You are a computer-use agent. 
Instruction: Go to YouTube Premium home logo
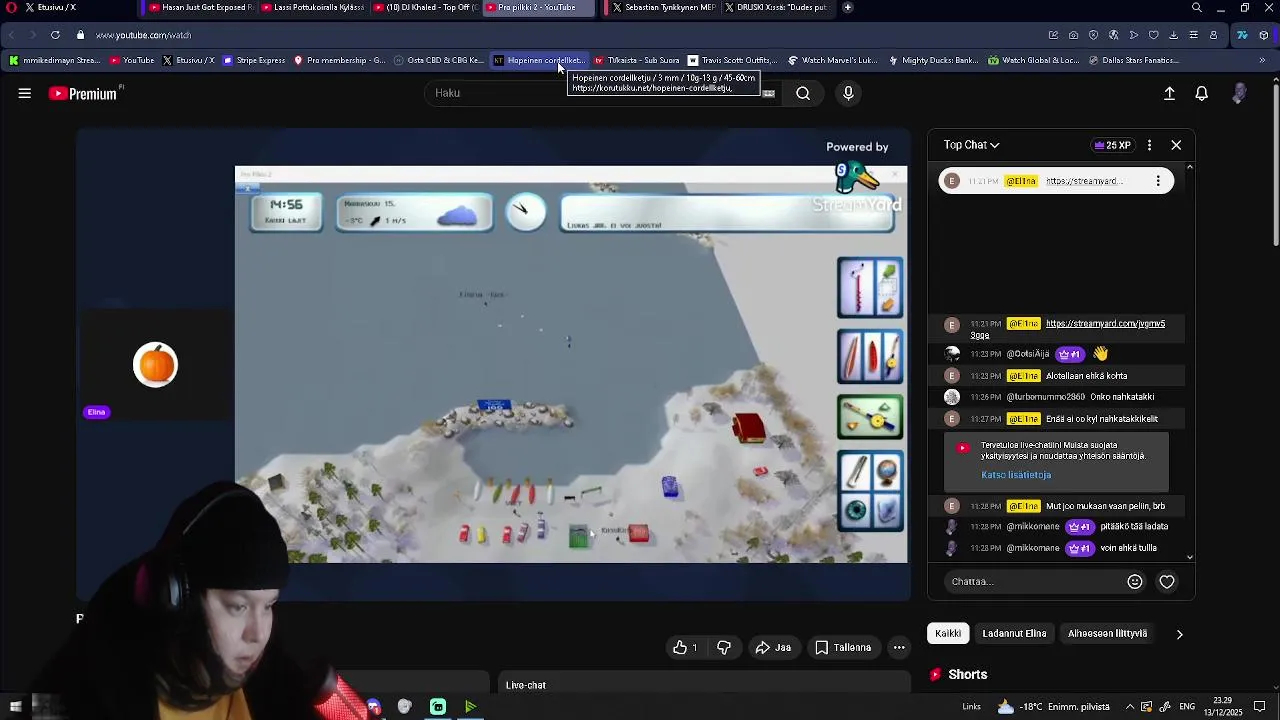(x=83, y=93)
